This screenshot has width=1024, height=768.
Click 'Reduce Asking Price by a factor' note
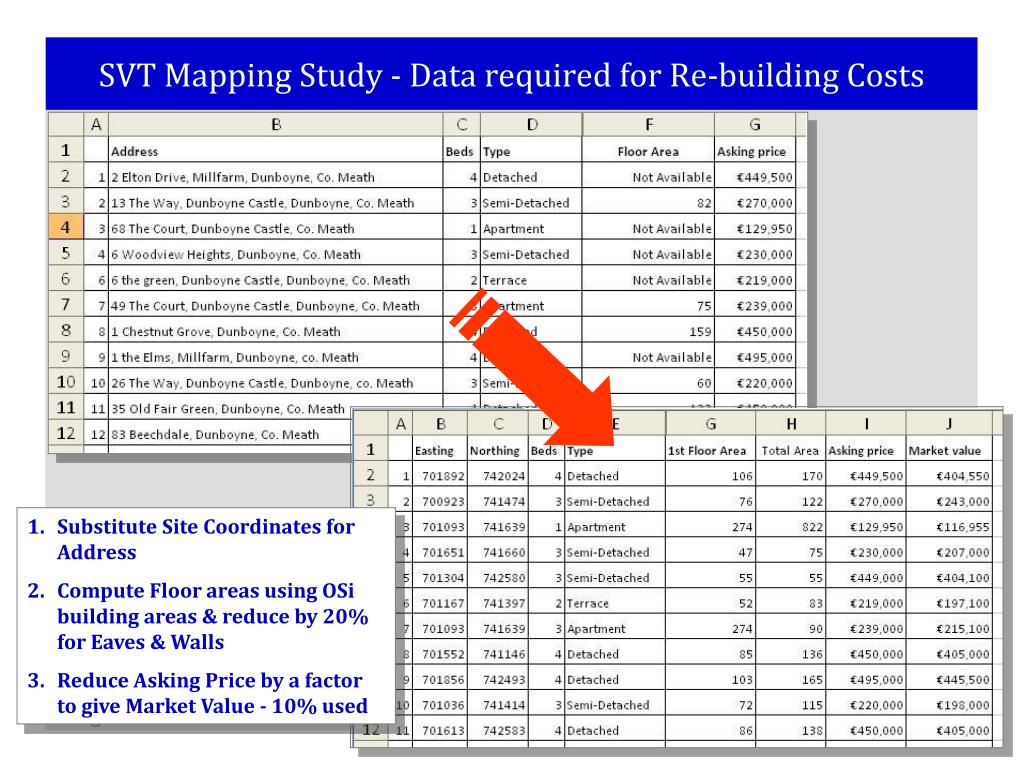pyautogui.click(x=212, y=693)
